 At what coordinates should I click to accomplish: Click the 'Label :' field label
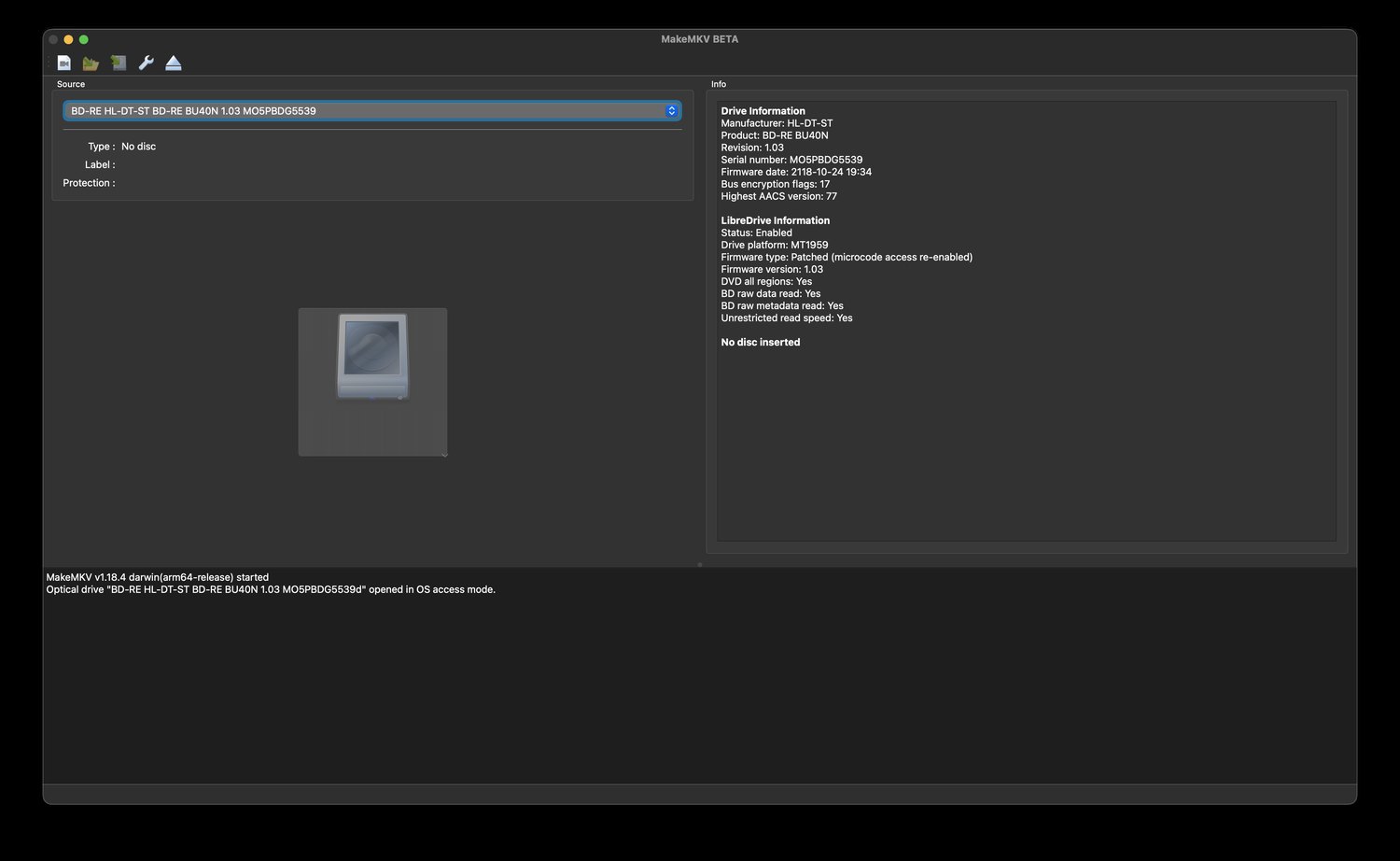tap(100, 164)
